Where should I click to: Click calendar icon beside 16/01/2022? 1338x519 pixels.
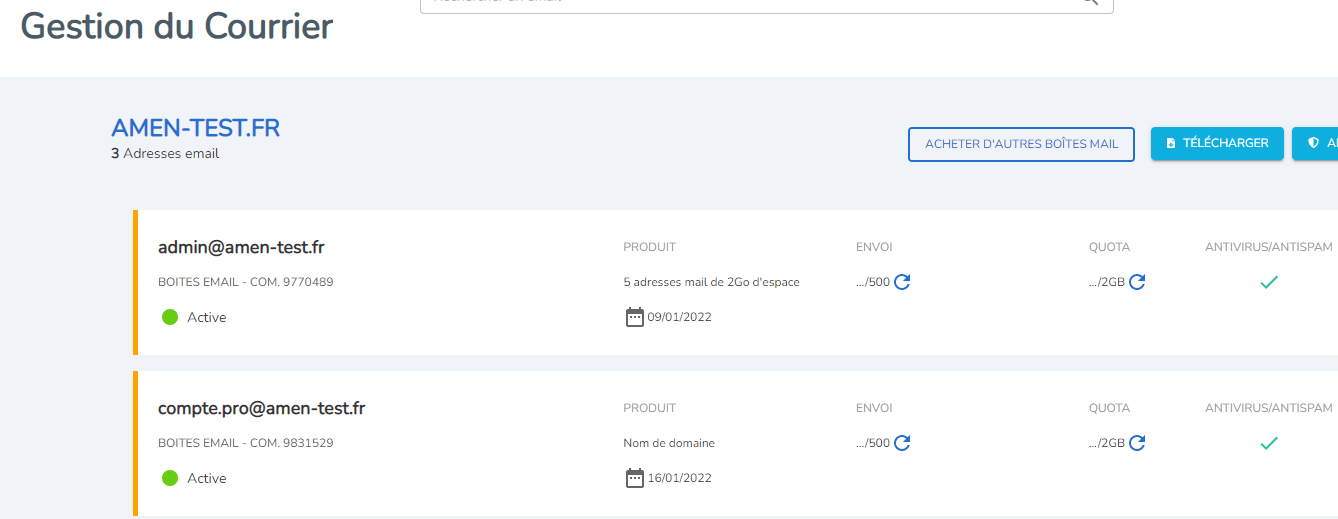click(x=634, y=478)
